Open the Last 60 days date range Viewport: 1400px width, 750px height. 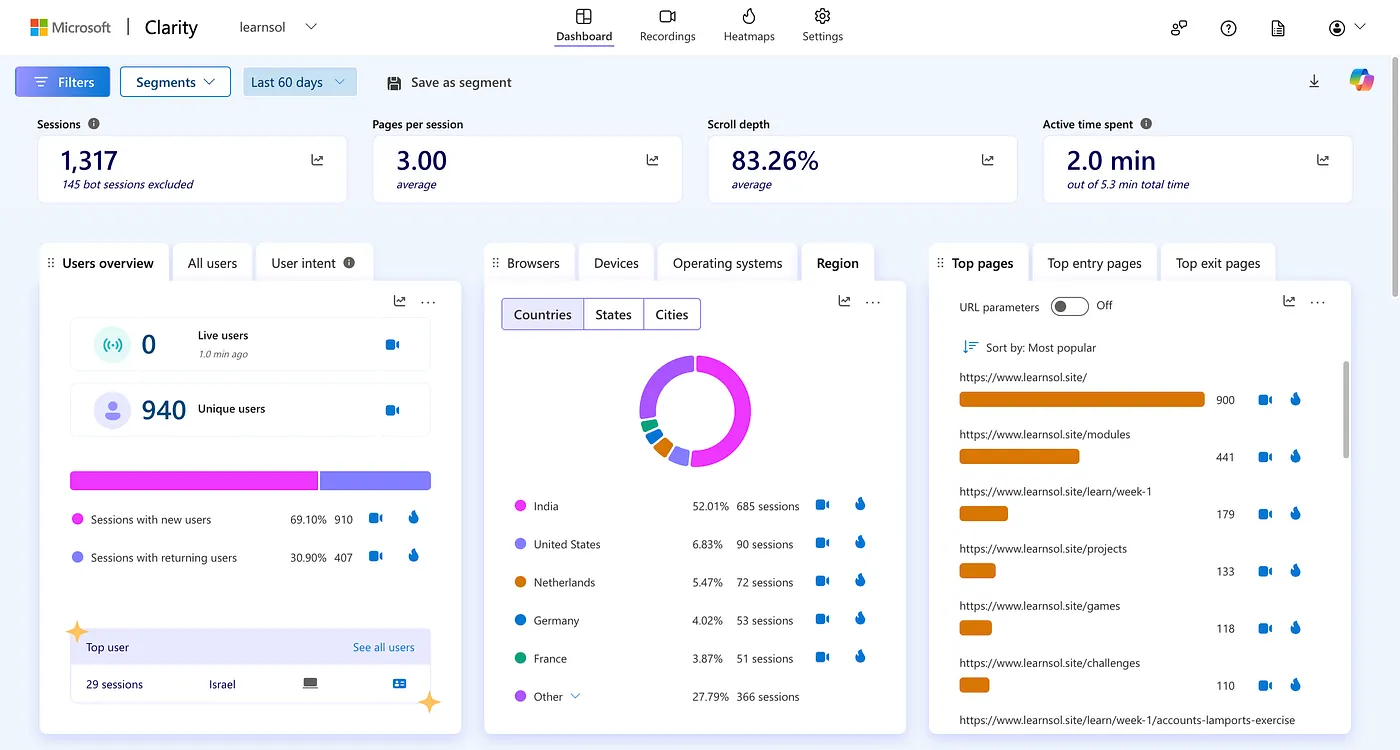click(300, 82)
